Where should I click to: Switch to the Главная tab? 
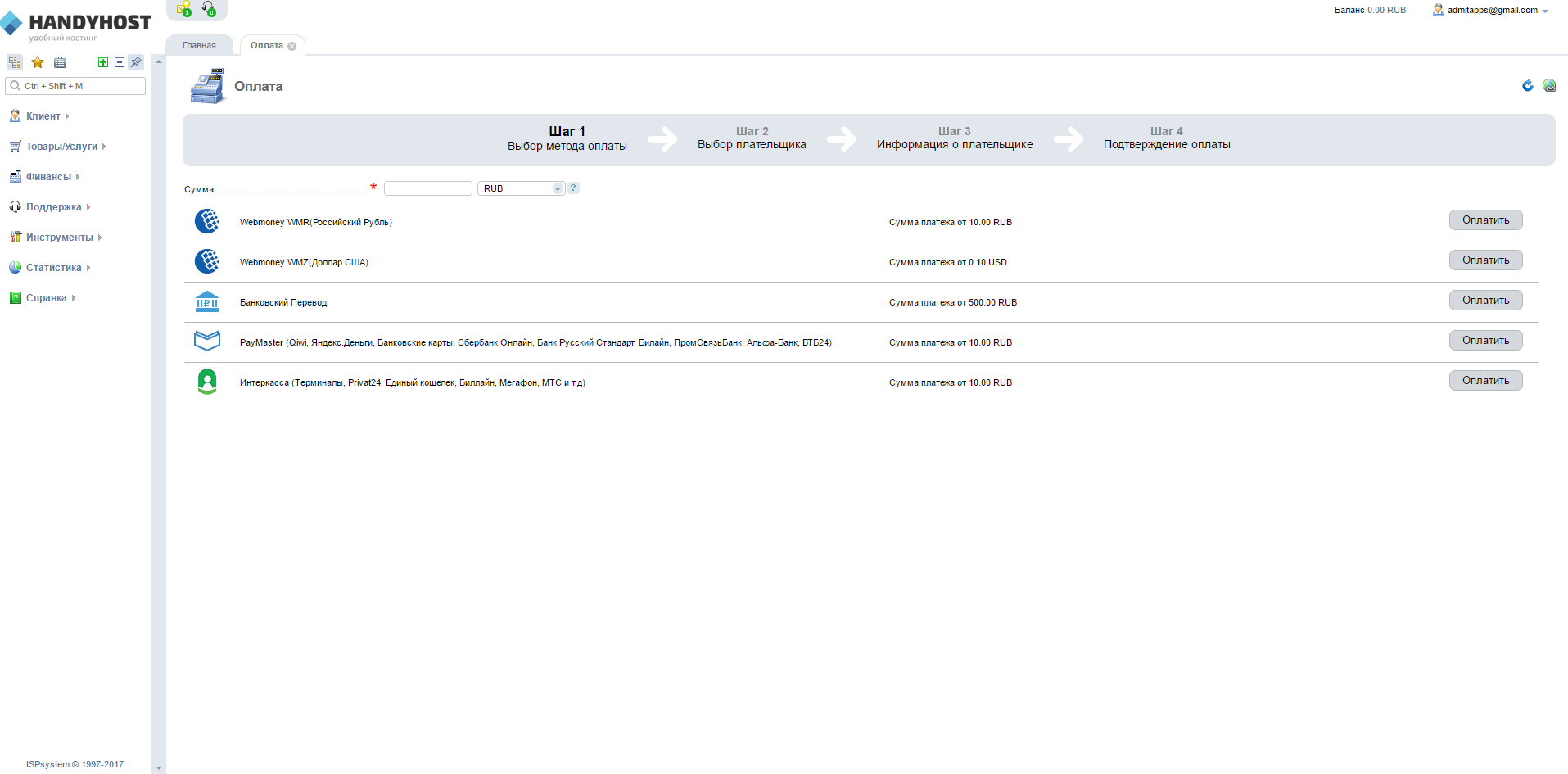(x=200, y=46)
